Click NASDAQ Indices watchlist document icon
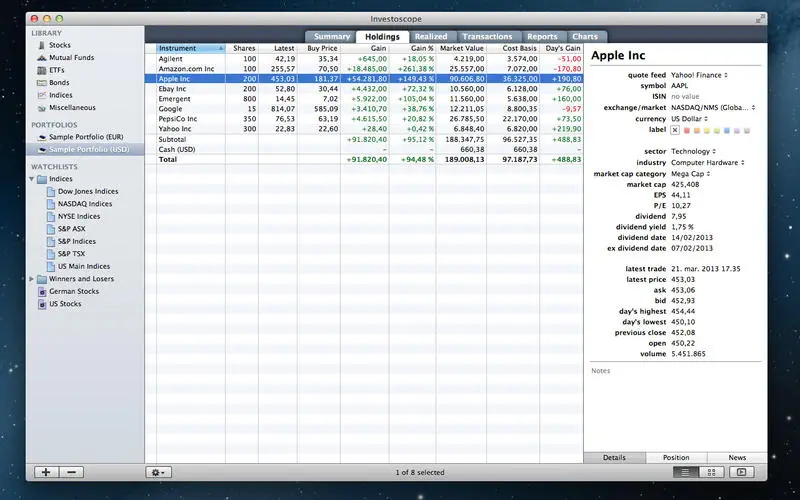Viewport: 800px width, 500px height. coord(51,204)
